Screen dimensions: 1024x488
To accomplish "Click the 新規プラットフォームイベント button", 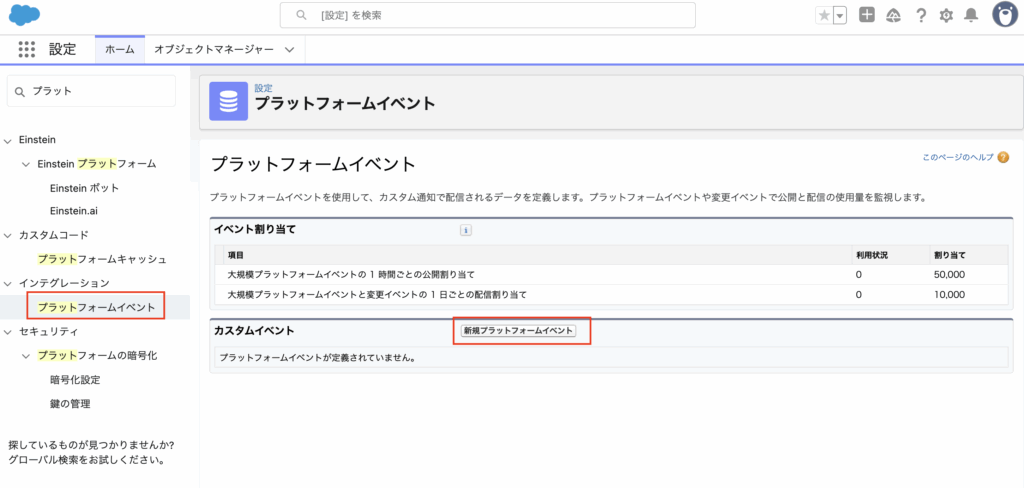I will (517, 331).
